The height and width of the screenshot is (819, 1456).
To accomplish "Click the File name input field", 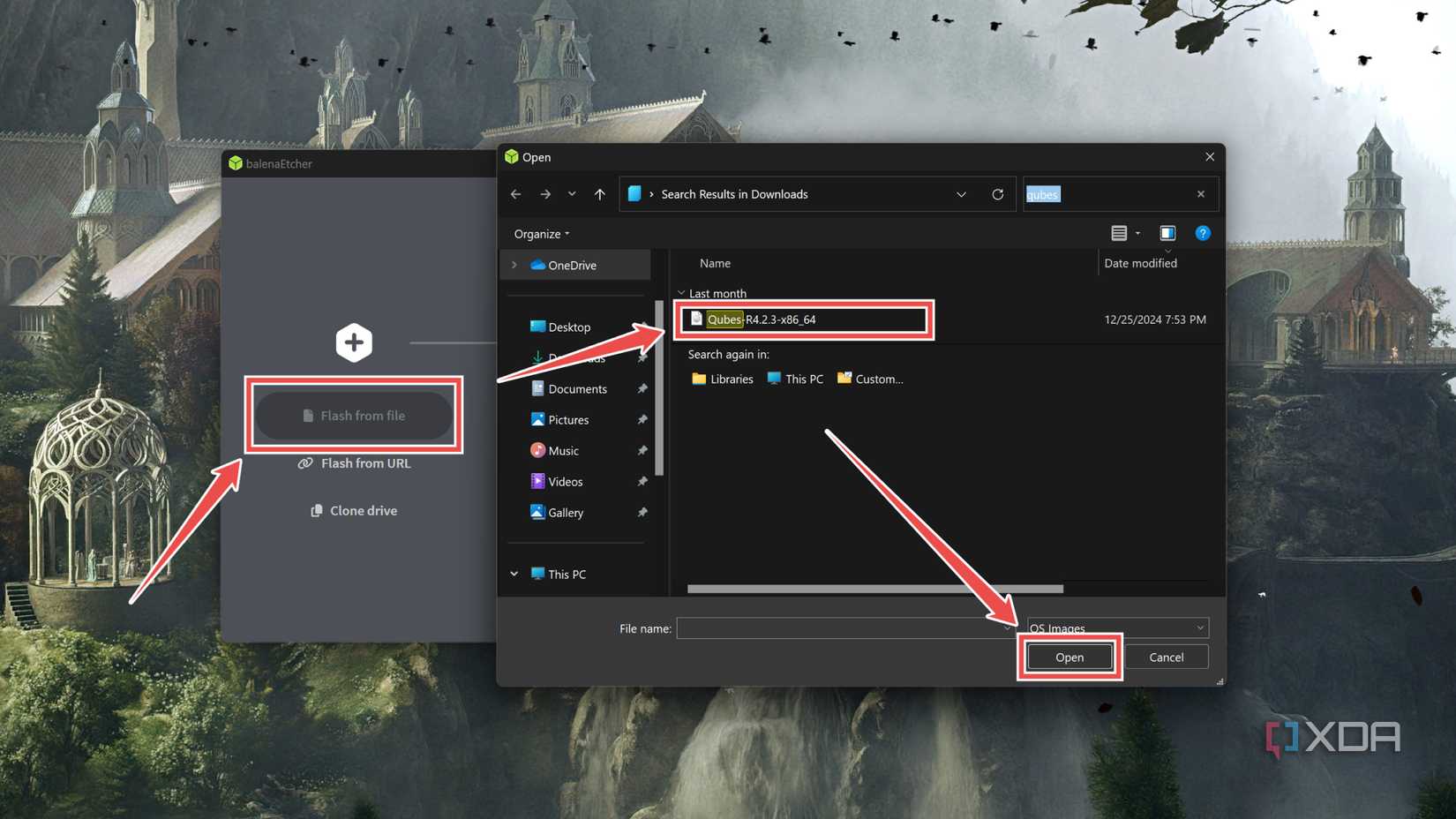I will point(844,628).
